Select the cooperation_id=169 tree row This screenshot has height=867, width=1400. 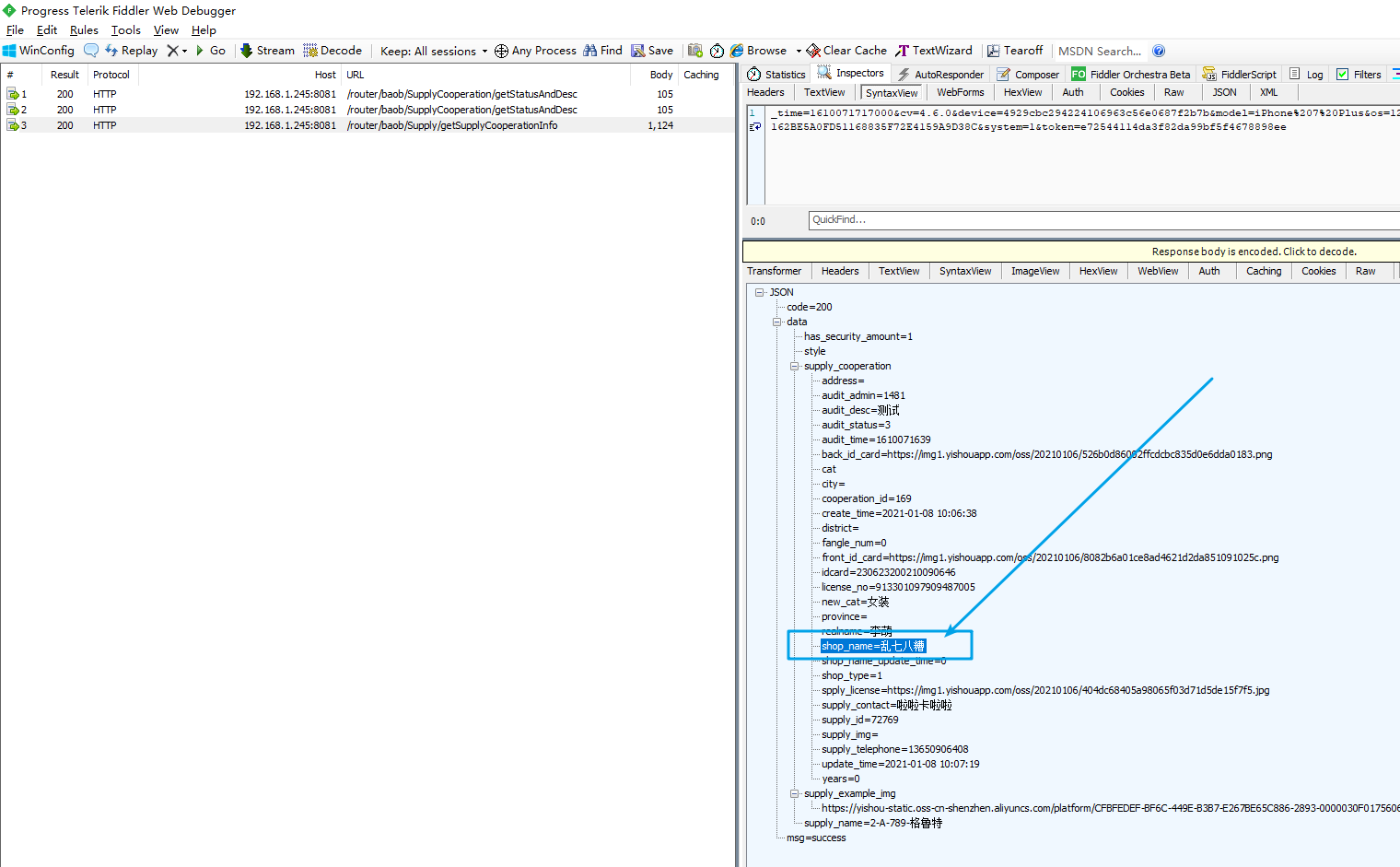pyautogui.click(x=866, y=498)
